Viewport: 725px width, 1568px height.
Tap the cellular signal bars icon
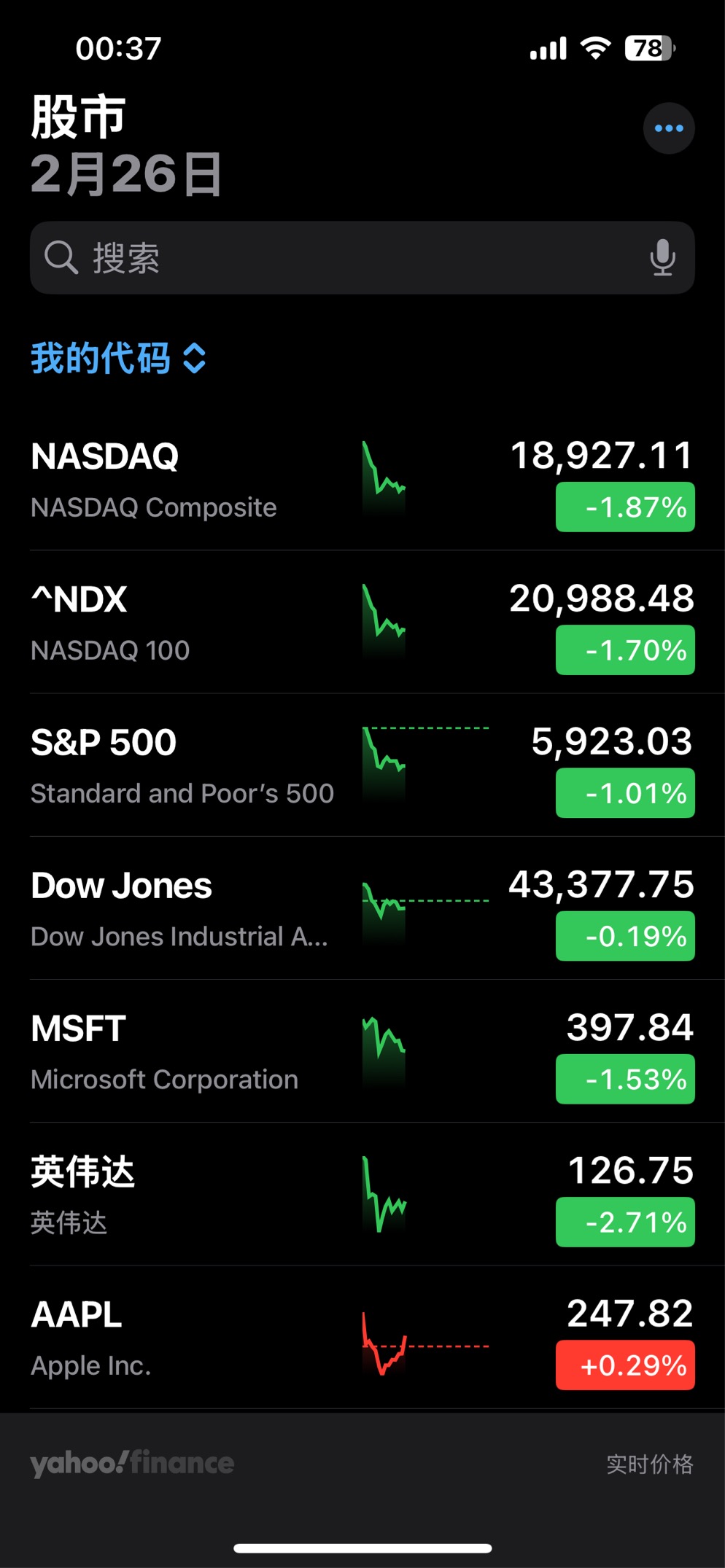(x=548, y=48)
